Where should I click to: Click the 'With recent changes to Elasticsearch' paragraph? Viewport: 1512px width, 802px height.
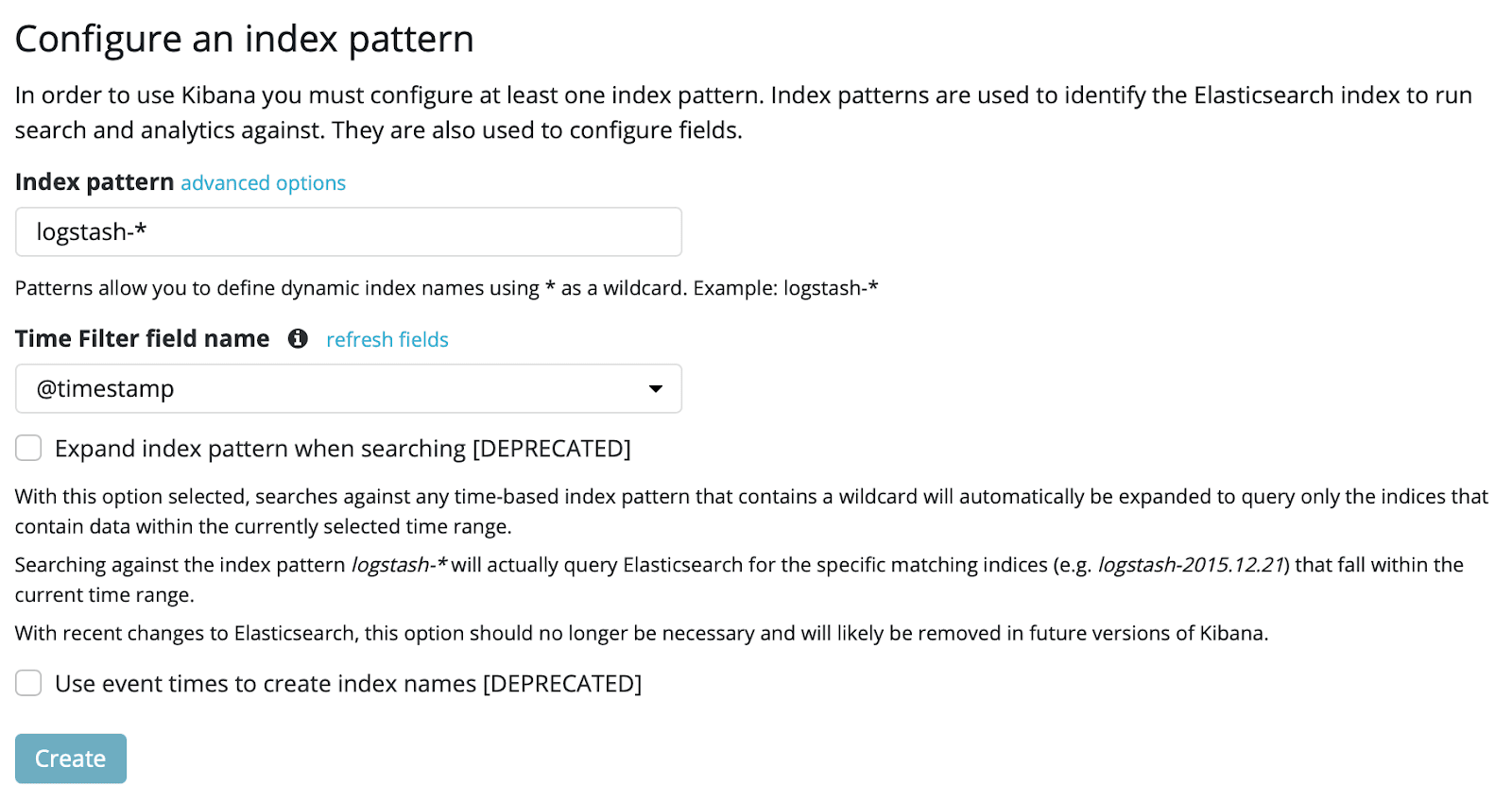(642, 634)
